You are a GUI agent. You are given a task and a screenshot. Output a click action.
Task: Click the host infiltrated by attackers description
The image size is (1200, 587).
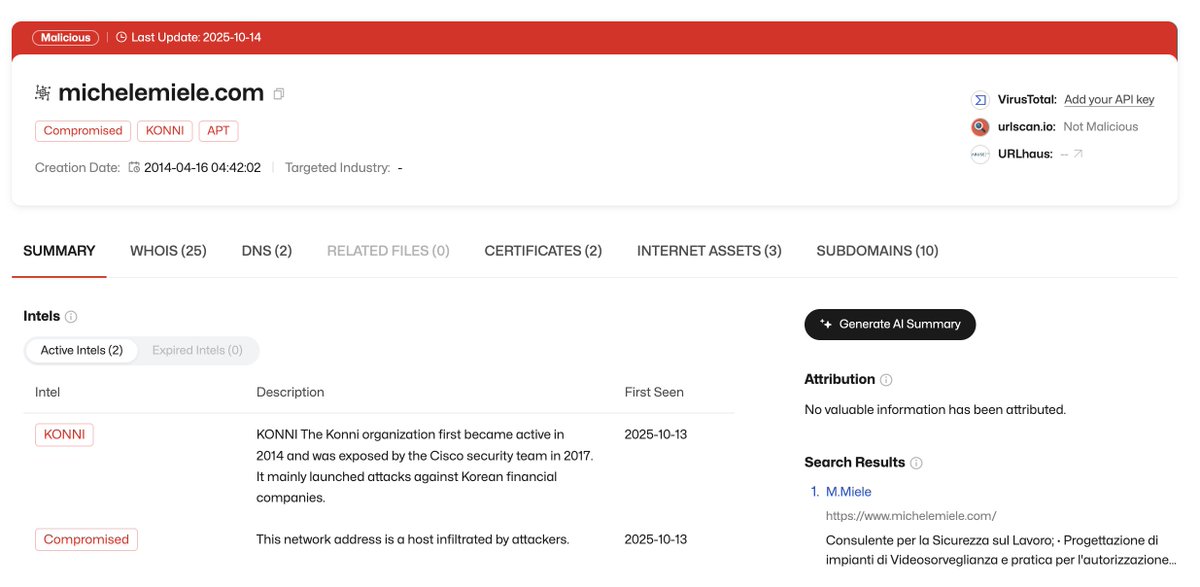tap(413, 539)
